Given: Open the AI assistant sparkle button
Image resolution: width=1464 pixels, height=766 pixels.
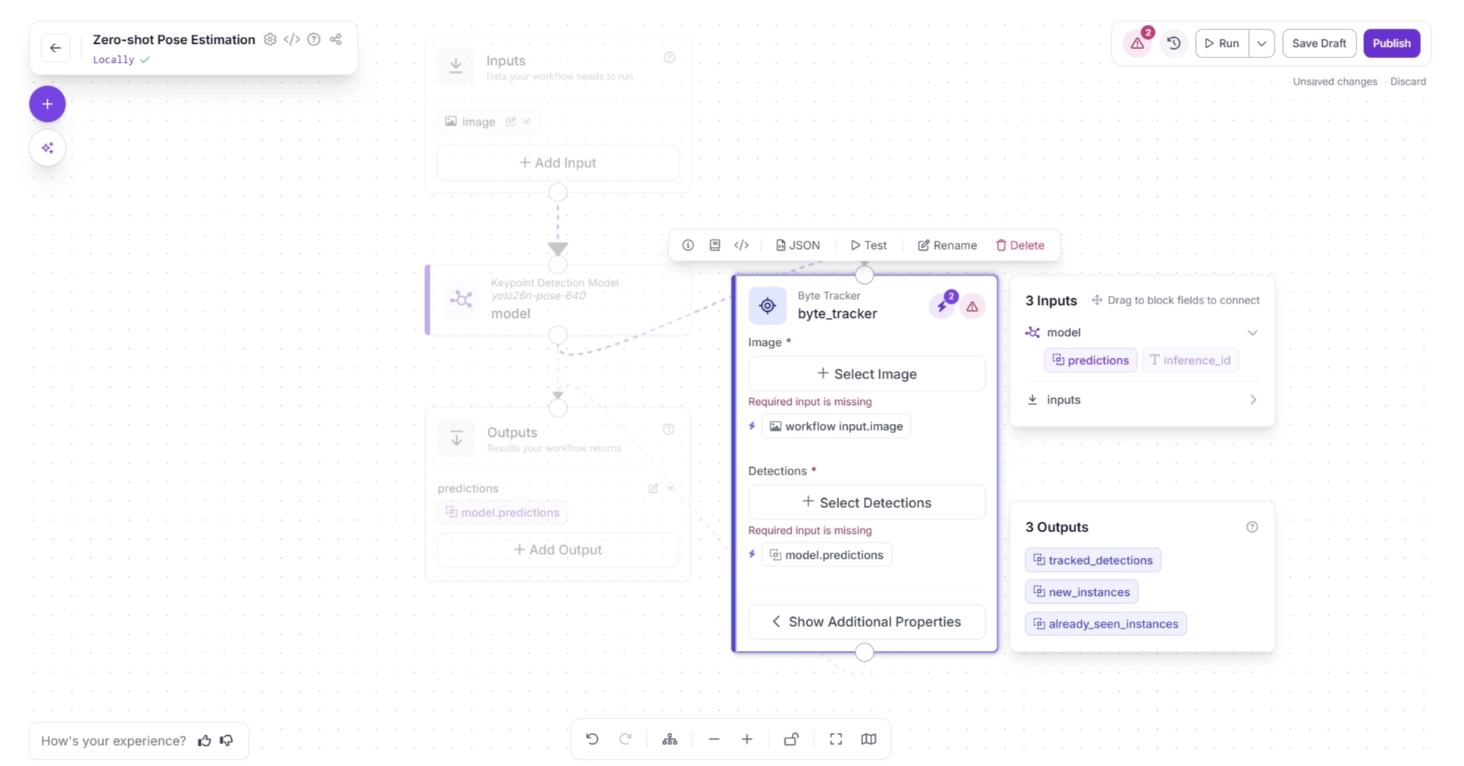Looking at the screenshot, I should [x=47, y=148].
